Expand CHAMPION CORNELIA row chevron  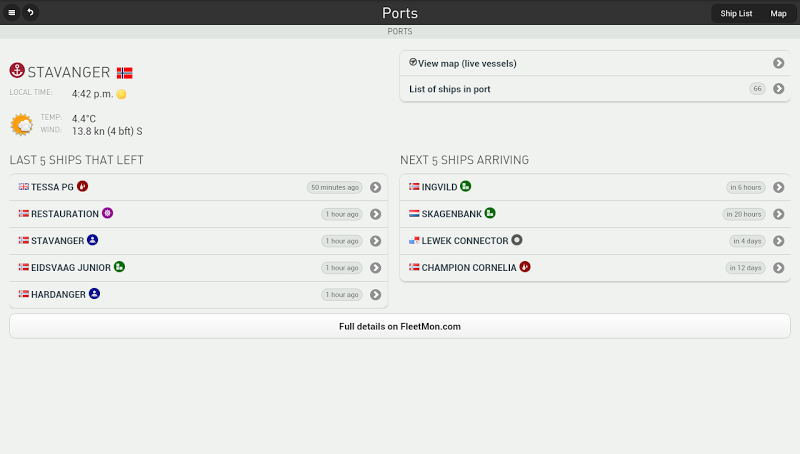pyautogui.click(x=778, y=268)
